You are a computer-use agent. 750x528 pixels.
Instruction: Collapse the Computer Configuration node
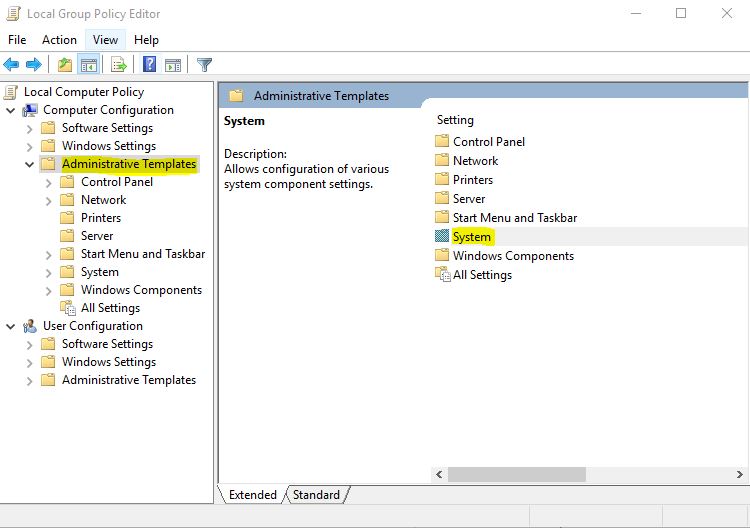[x=11, y=110]
